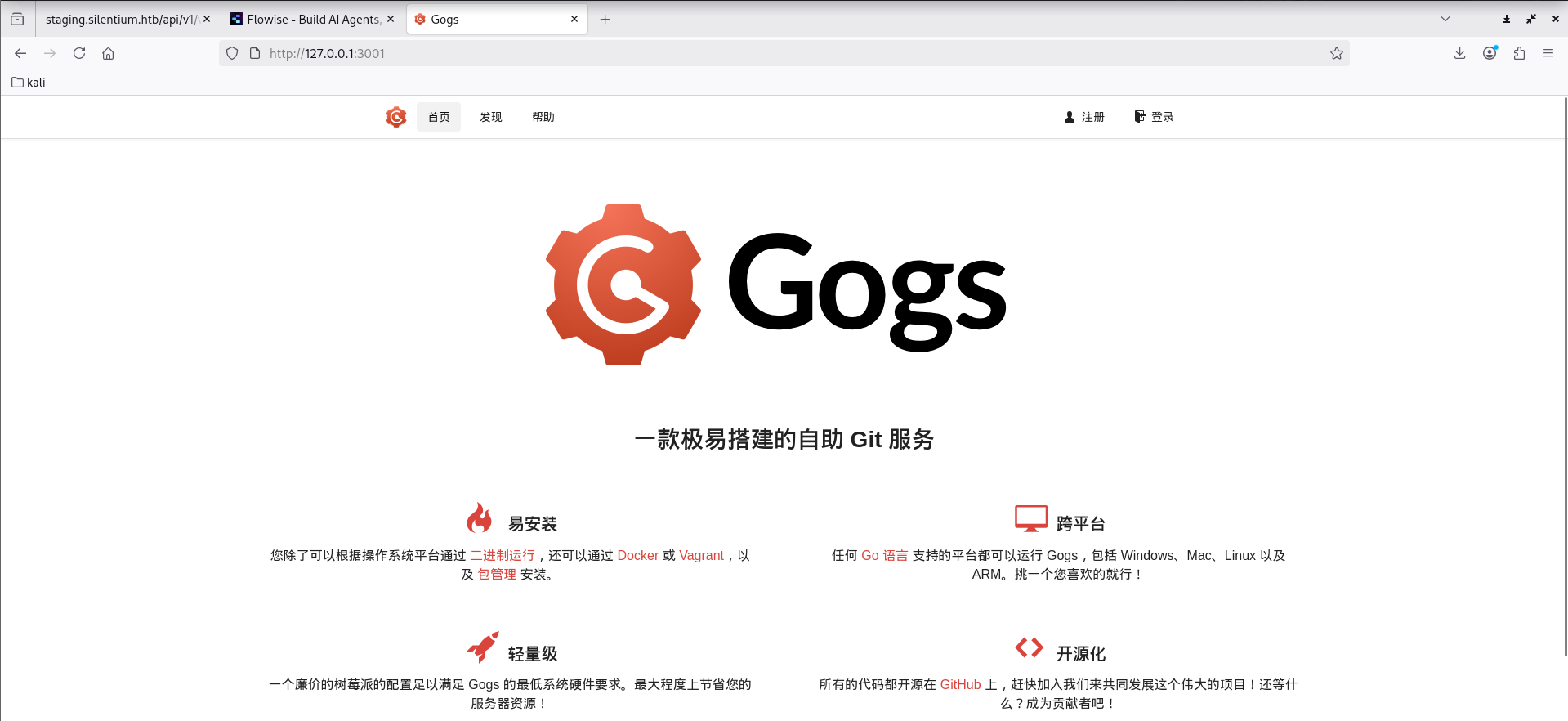Switch to staging.silentium.htb tab

click(x=121, y=19)
